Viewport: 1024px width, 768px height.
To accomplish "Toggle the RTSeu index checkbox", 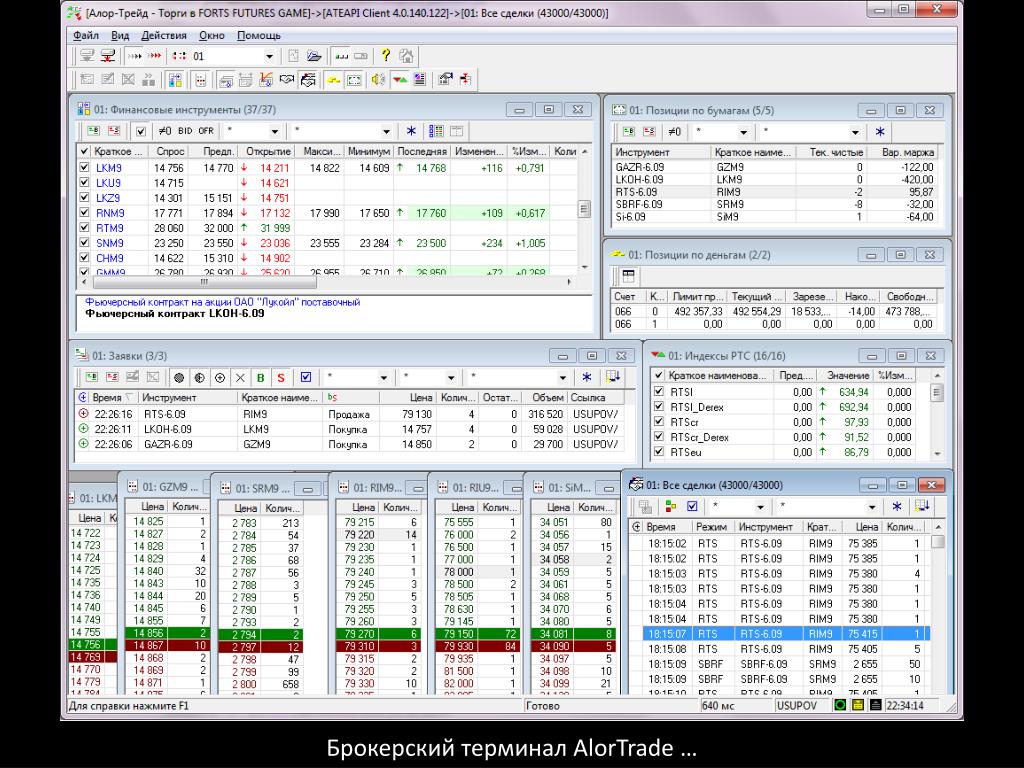I will 659,452.
